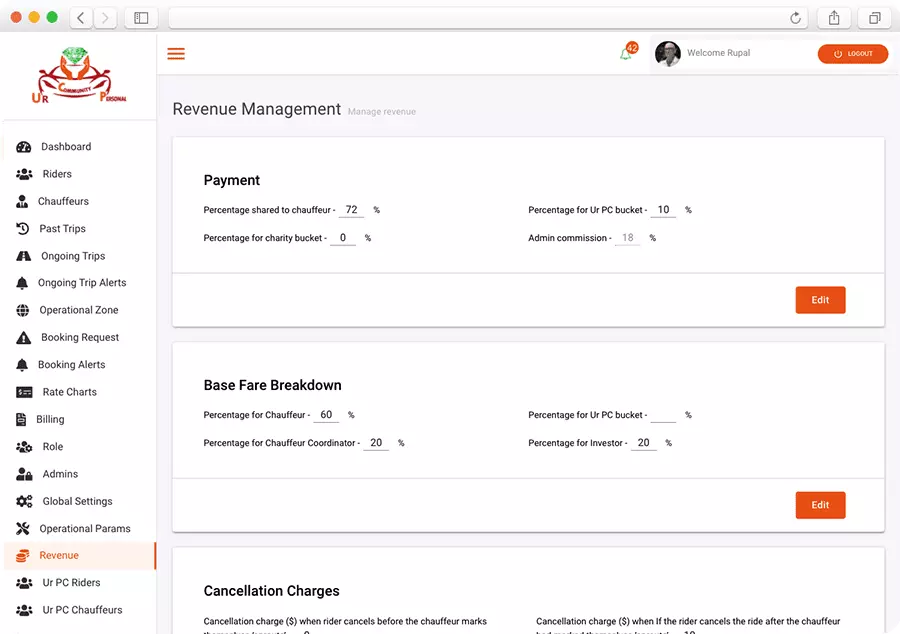
Task: Select the Revenue menu entry
Action: pyautogui.click(x=79, y=555)
